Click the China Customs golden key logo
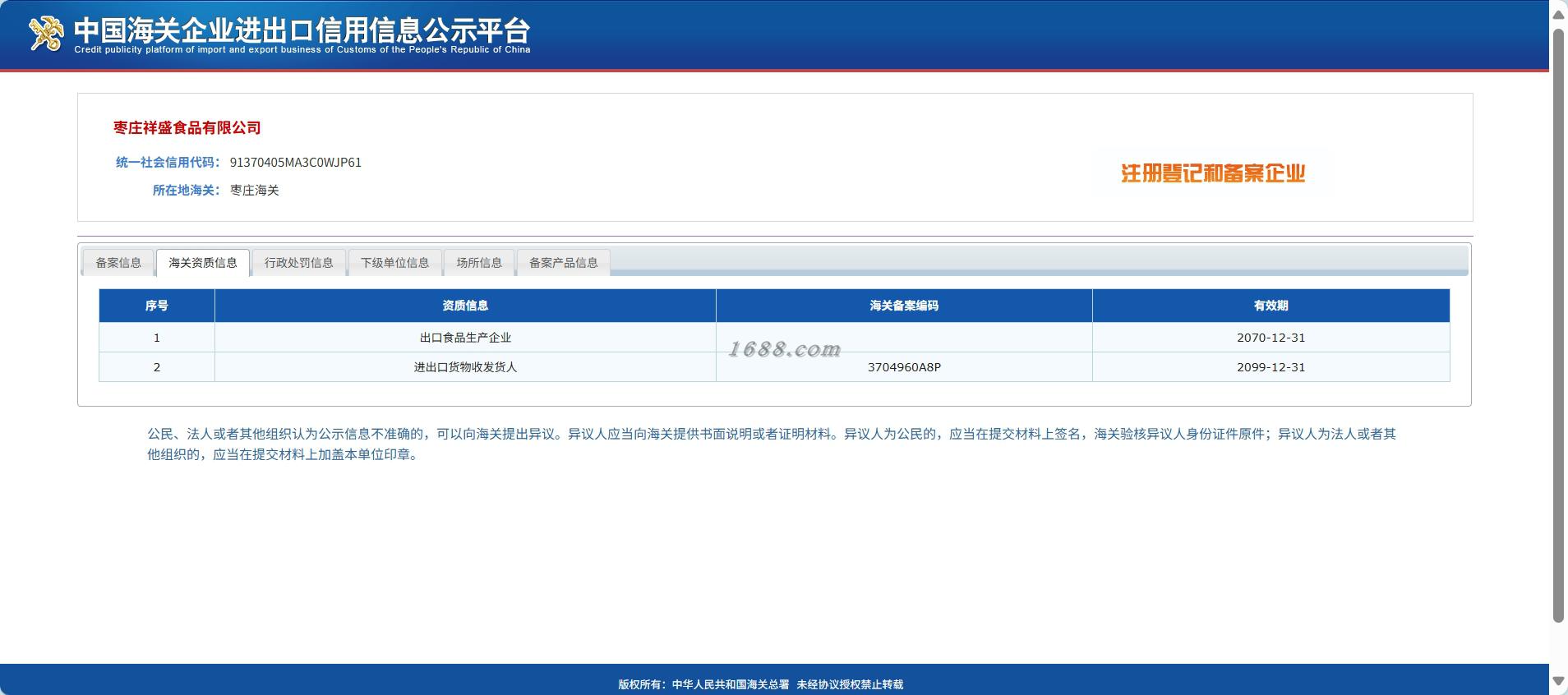1568x695 pixels. point(46,33)
